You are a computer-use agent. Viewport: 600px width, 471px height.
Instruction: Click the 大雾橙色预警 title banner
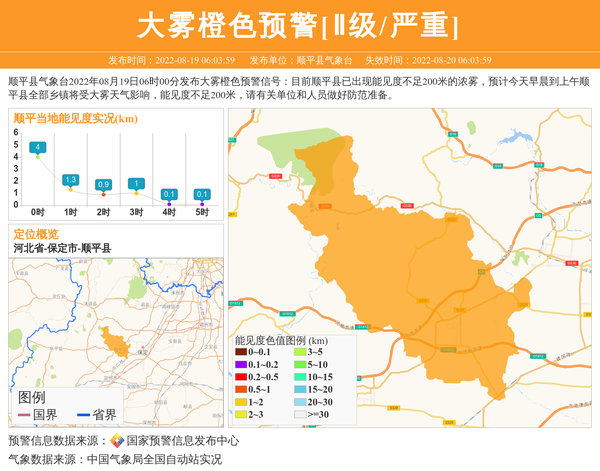pos(299,26)
